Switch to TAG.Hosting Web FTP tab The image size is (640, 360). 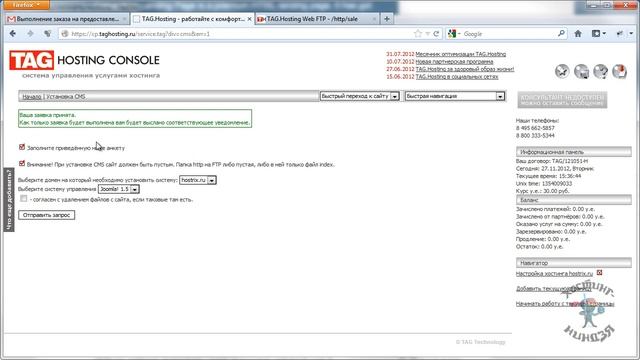[317, 19]
